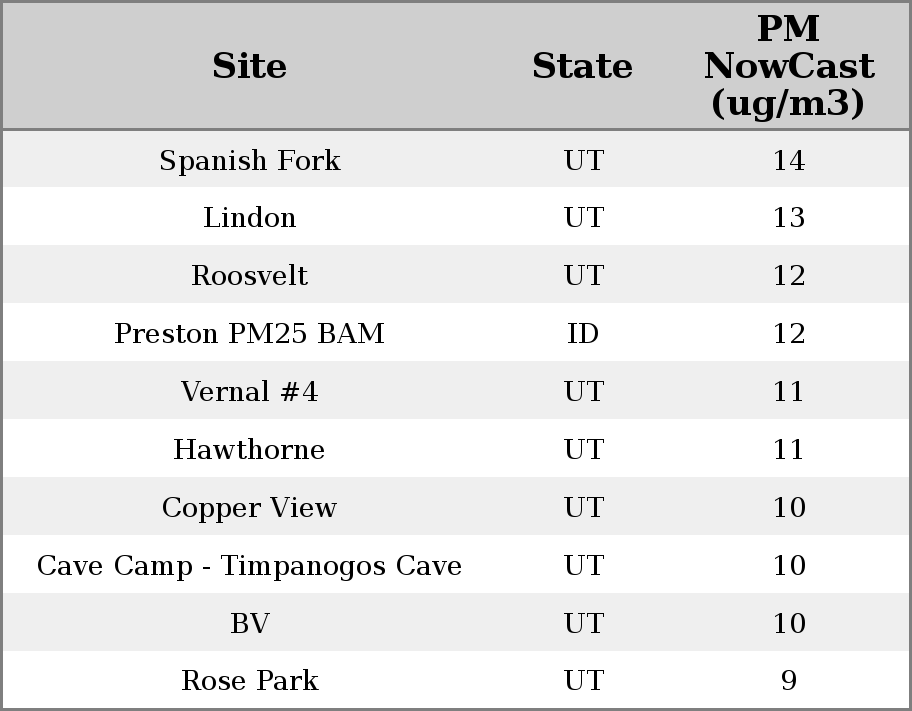Viewport: 912px width, 711px height.
Task: Select the Roosvelt site cell
Action: tap(250, 276)
